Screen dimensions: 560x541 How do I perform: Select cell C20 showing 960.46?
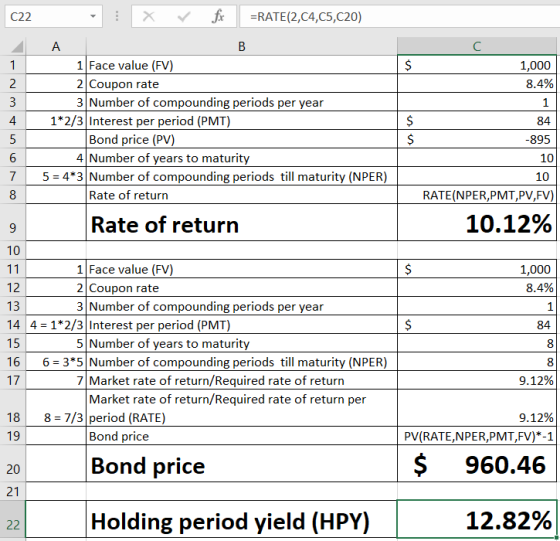click(x=477, y=463)
